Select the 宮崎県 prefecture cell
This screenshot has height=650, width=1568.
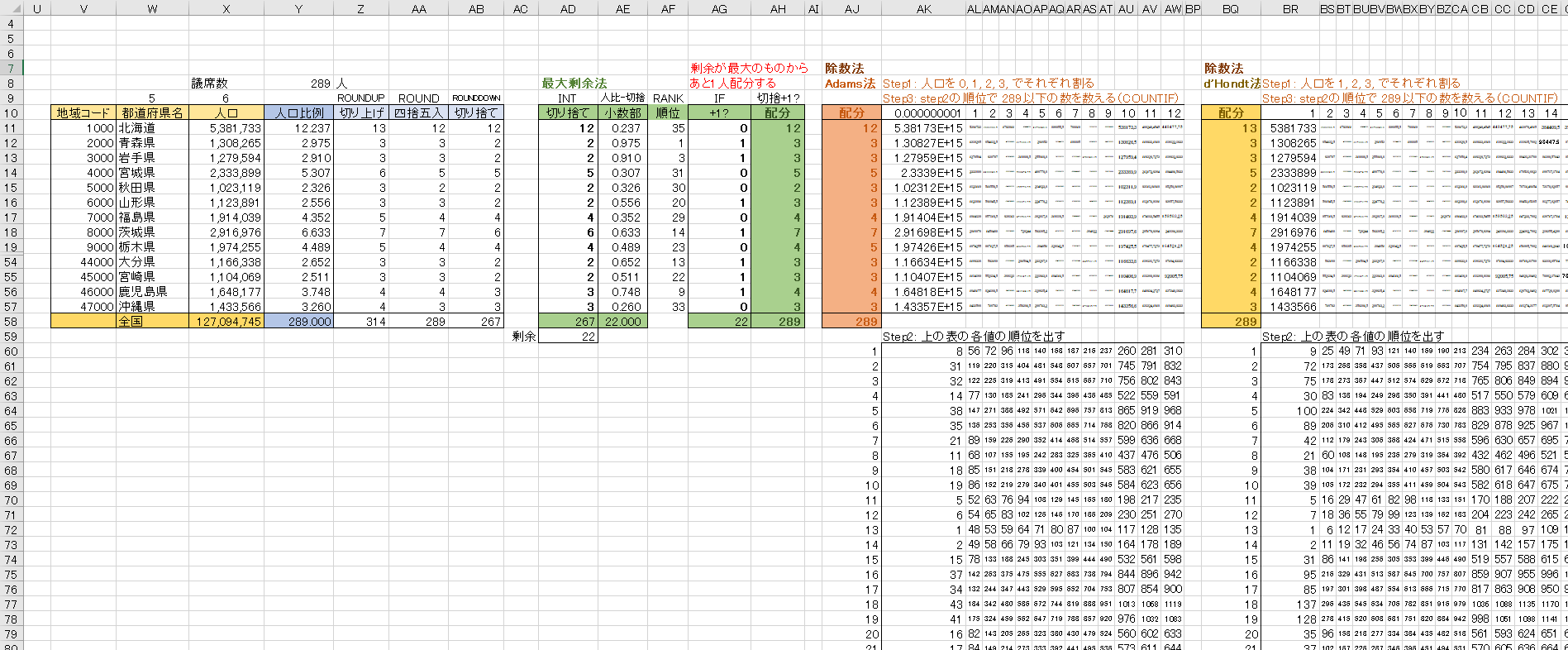[152, 277]
